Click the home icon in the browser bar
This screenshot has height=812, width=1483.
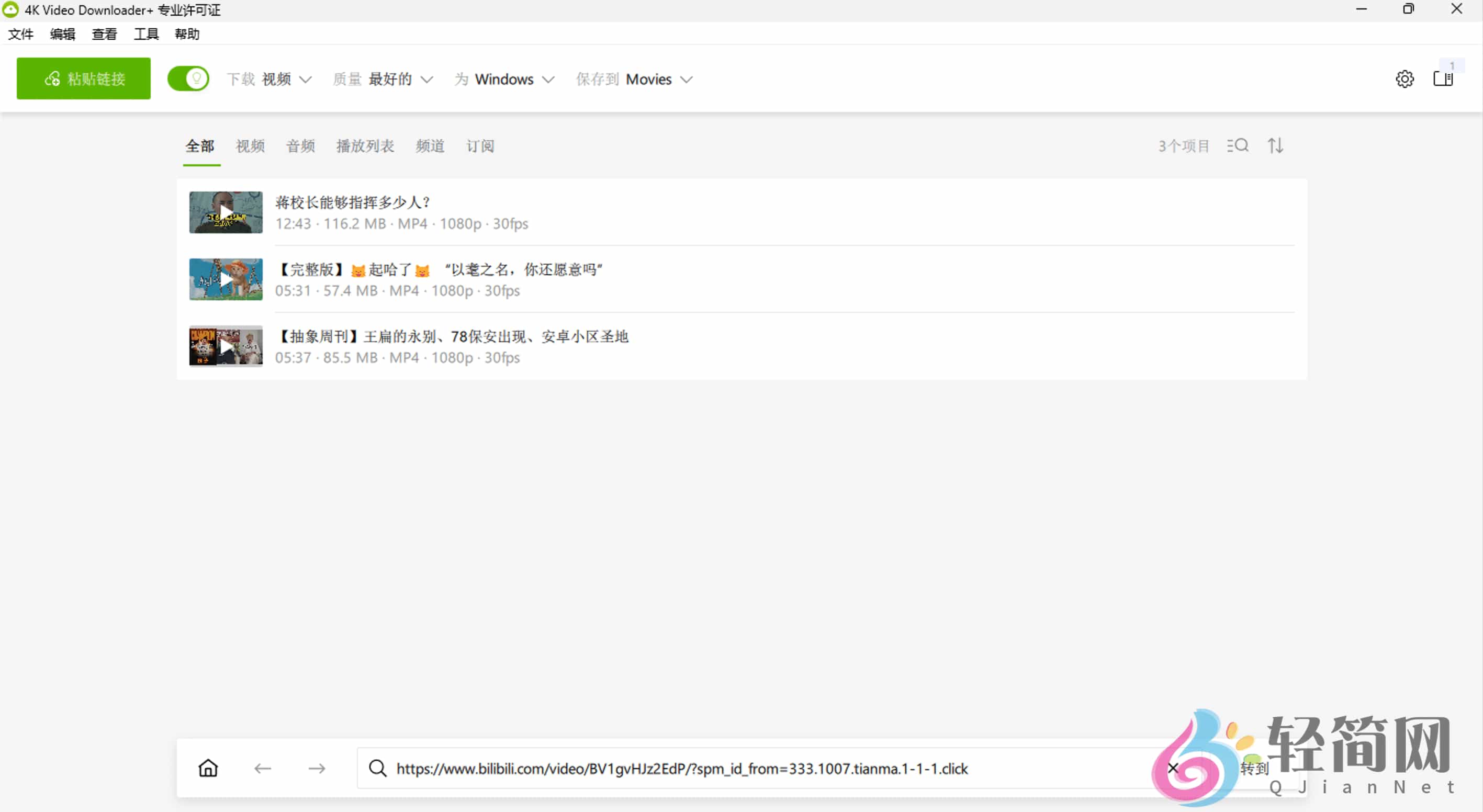tap(208, 768)
